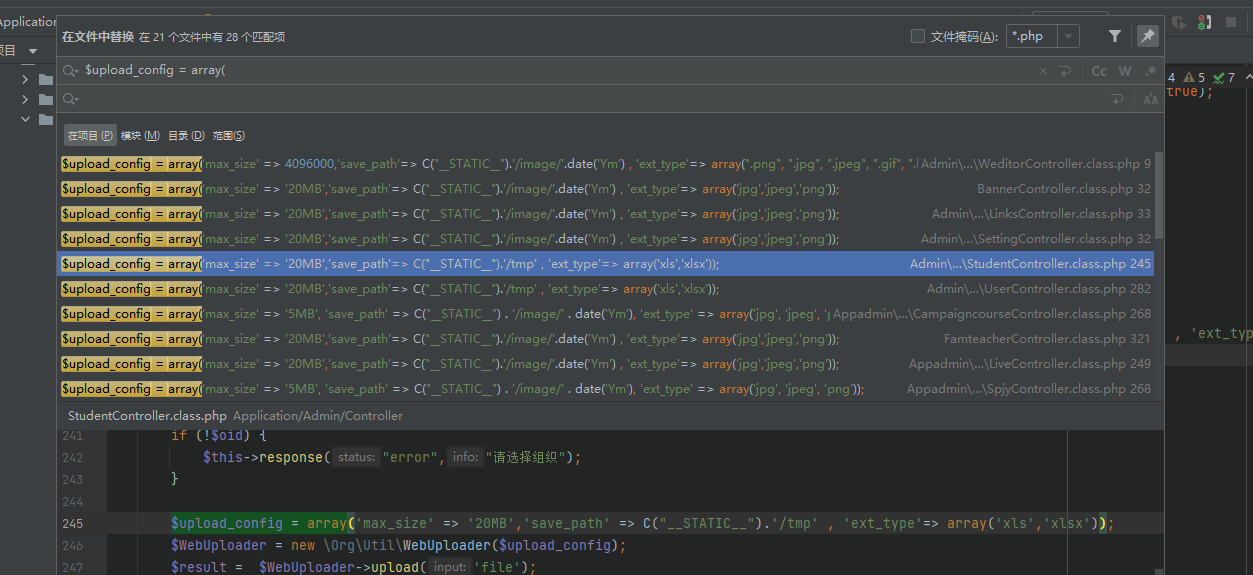
Task: Click the Application breadcrumb in the navigation bar
Action: tap(27, 22)
